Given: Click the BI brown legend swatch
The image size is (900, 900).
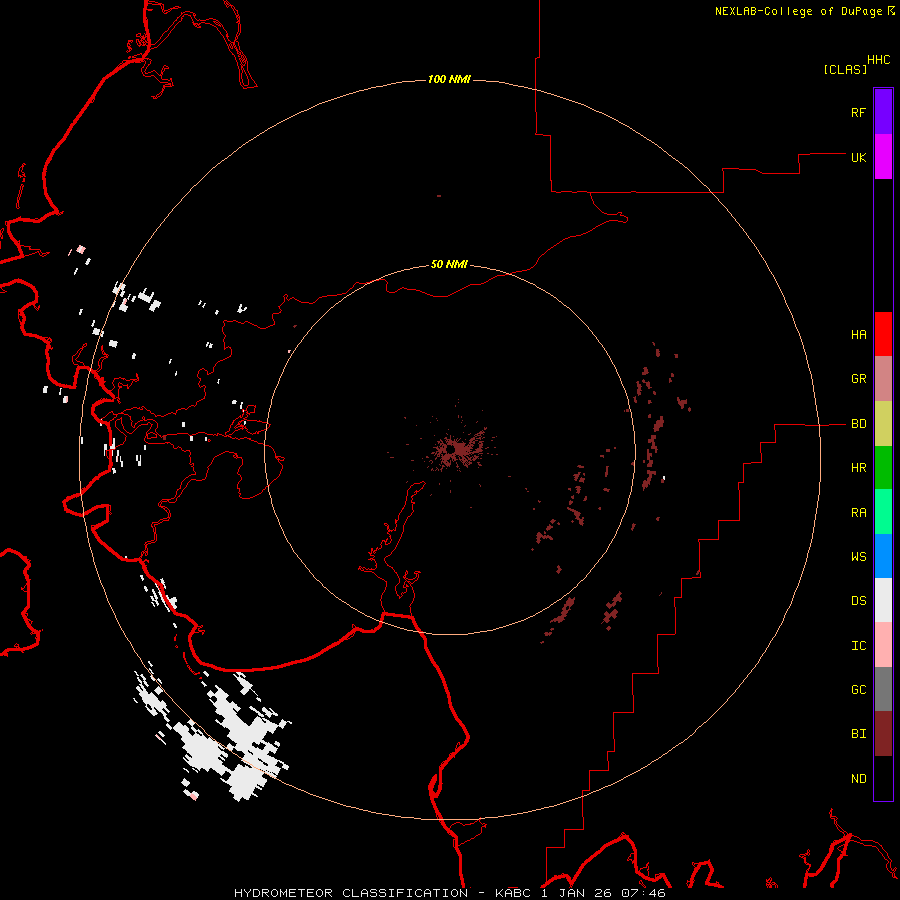Looking at the screenshot, I should (x=883, y=733).
